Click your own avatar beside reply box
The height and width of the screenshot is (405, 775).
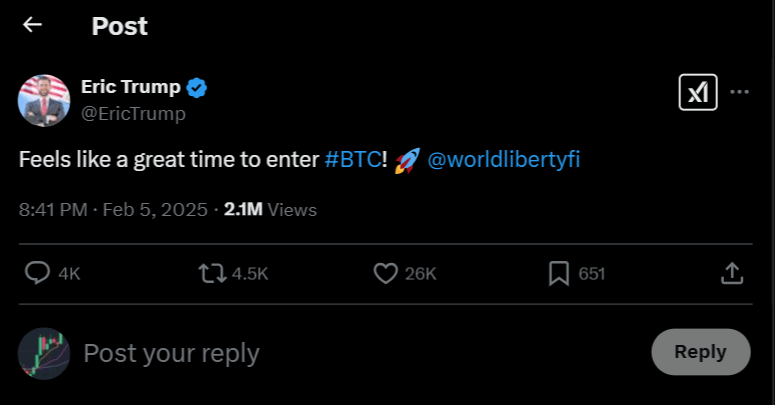[44, 353]
